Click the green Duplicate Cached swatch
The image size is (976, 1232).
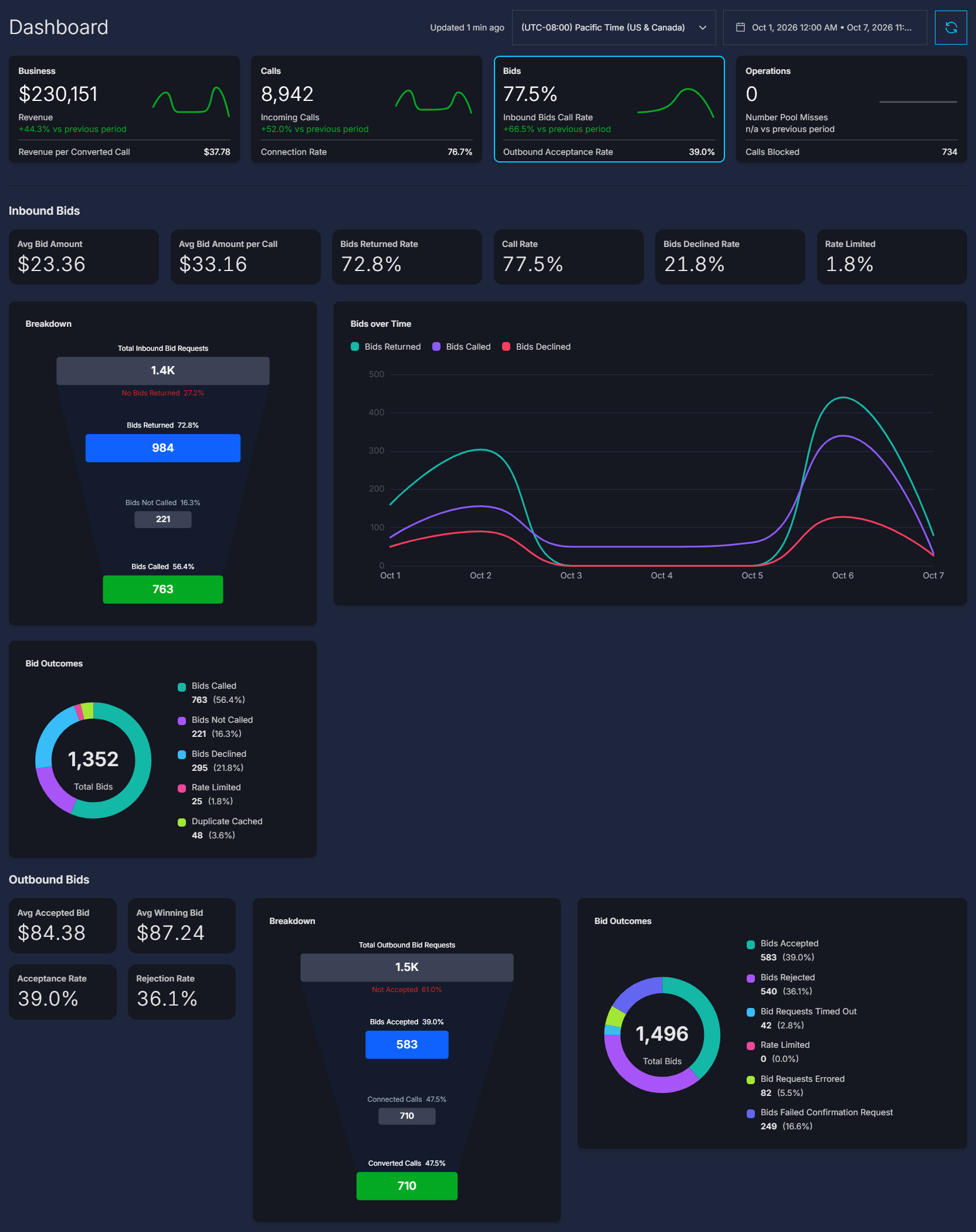point(182,823)
